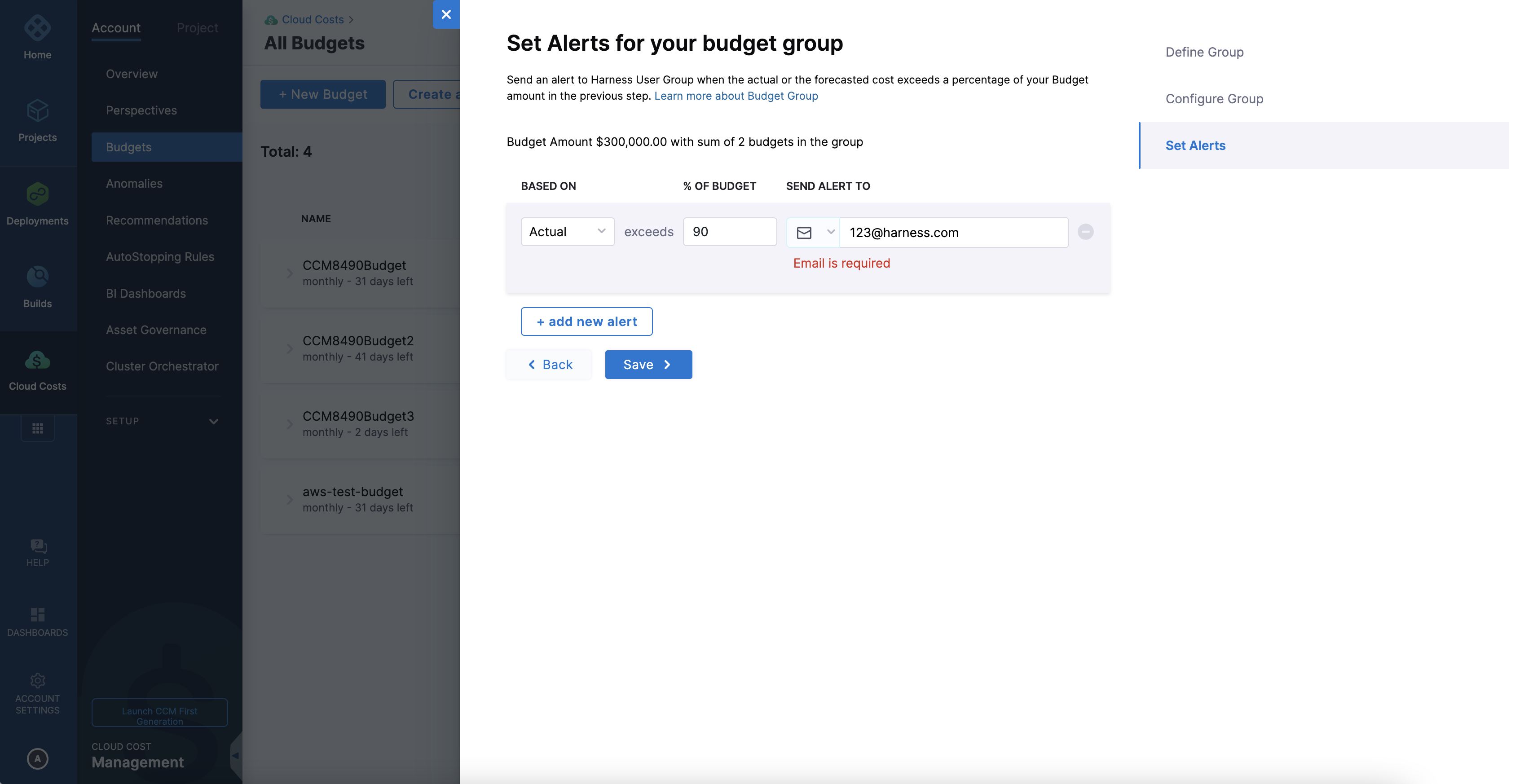The width and height of the screenshot is (1533, 784).
Task: Click the Cloud Costs breadcrumb link
Action: (x=313, y=20)
